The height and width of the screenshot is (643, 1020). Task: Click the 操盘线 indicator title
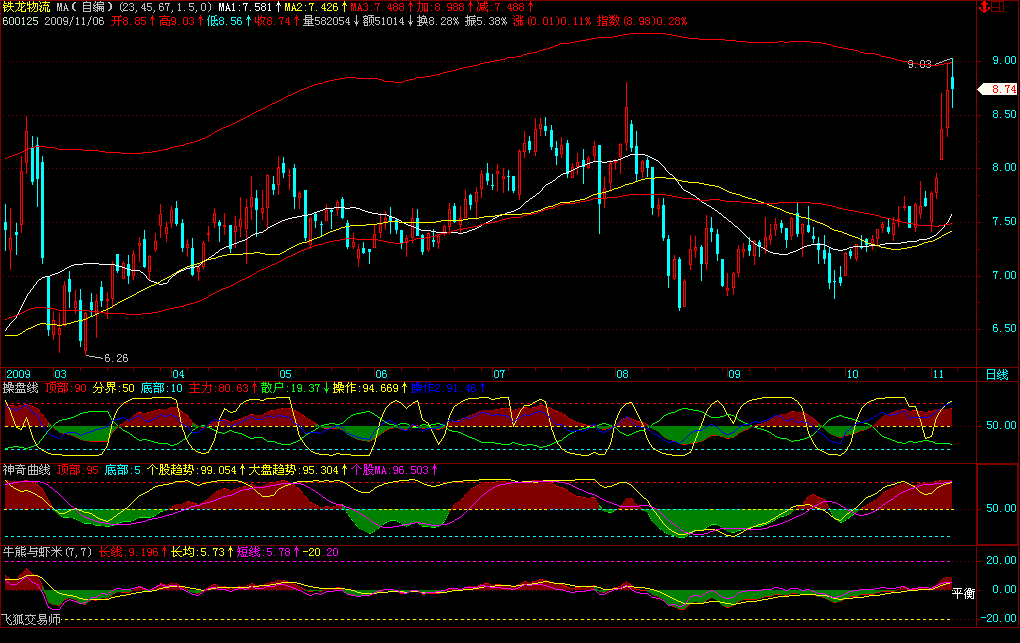click(20, 387)
